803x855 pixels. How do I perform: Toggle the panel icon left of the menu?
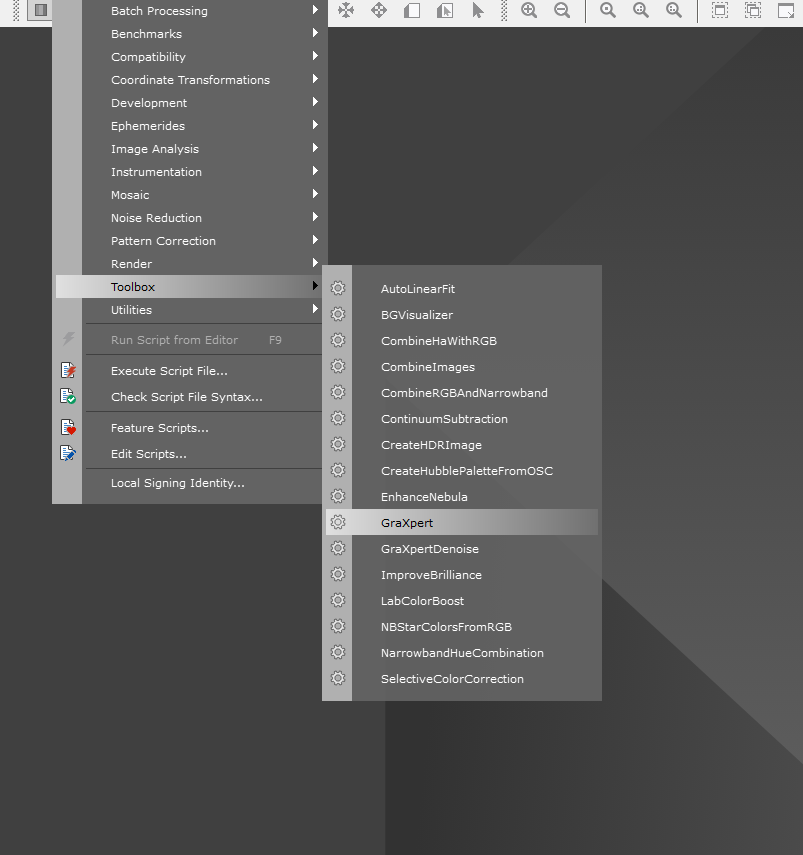click(40, 10)
